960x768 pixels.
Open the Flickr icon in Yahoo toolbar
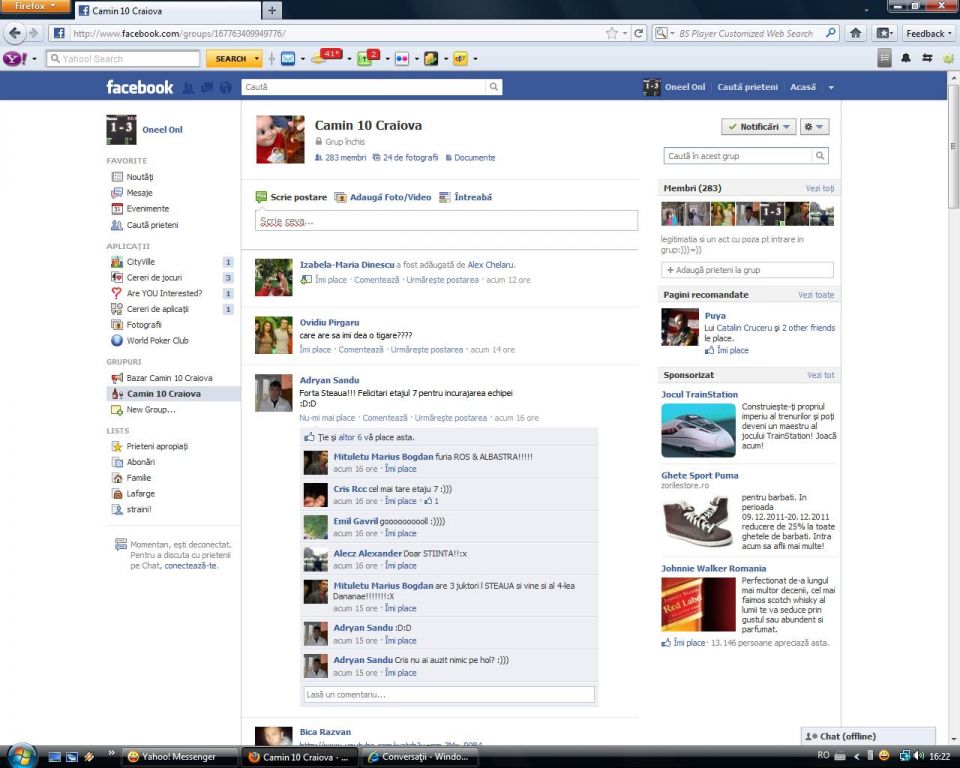pos(402,59)
